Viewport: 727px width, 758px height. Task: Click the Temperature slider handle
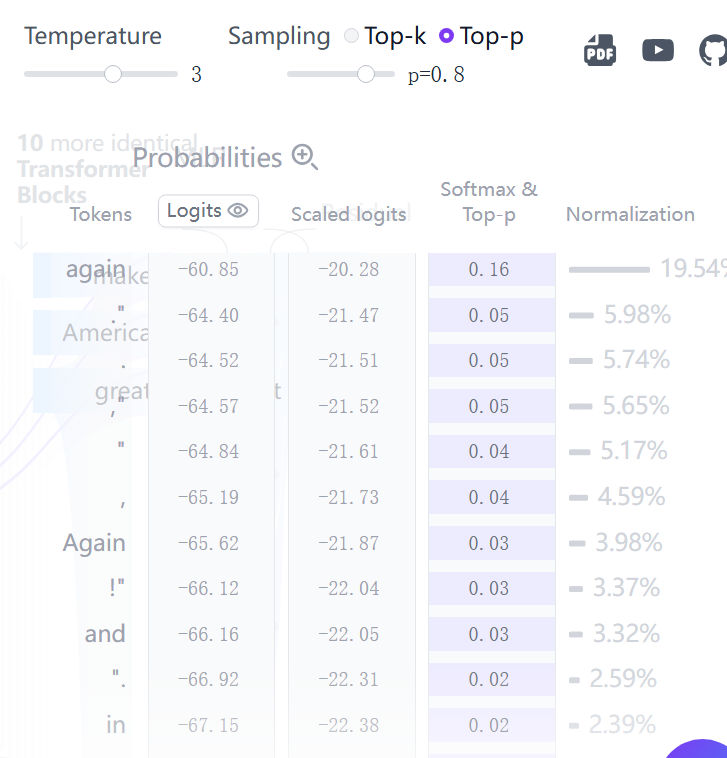[x=113, y=74]
